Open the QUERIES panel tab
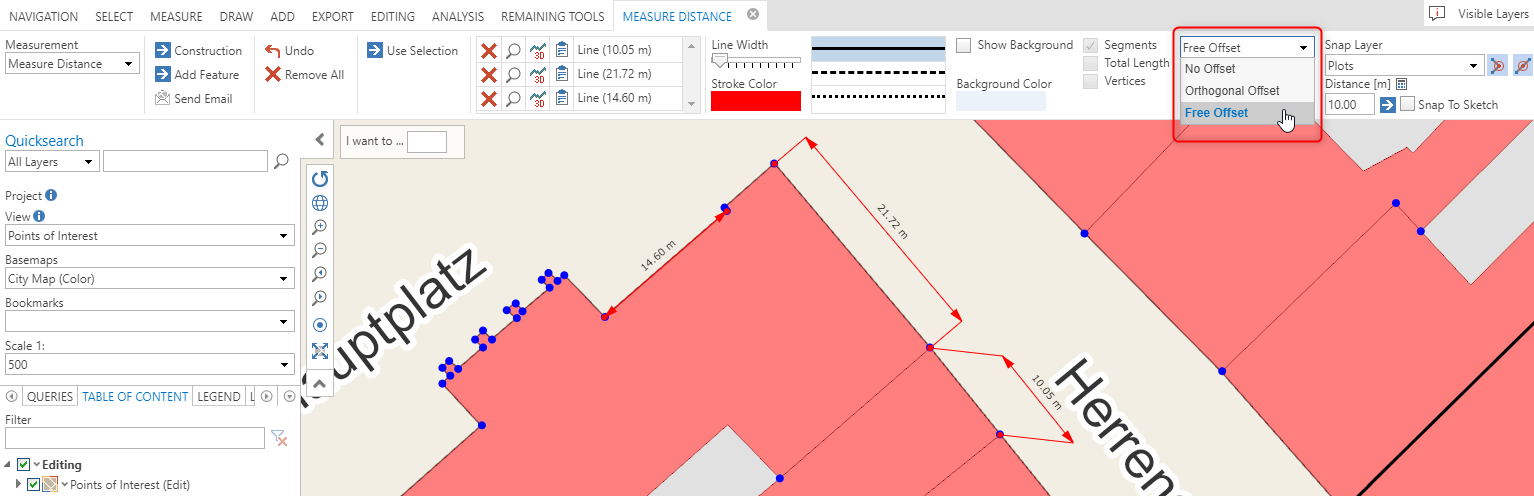Image resolution: width=1534 pixels, height=496 pixels. click(50, 396)
